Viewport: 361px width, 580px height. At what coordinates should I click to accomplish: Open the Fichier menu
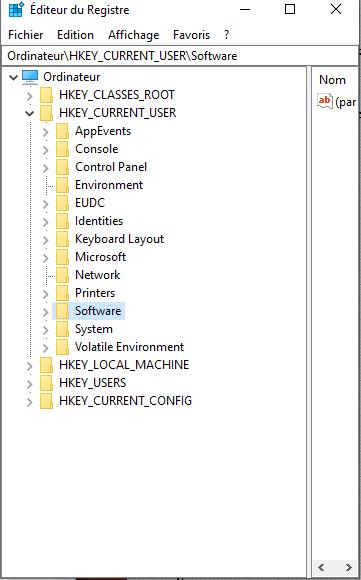click(x=26, y=35)
